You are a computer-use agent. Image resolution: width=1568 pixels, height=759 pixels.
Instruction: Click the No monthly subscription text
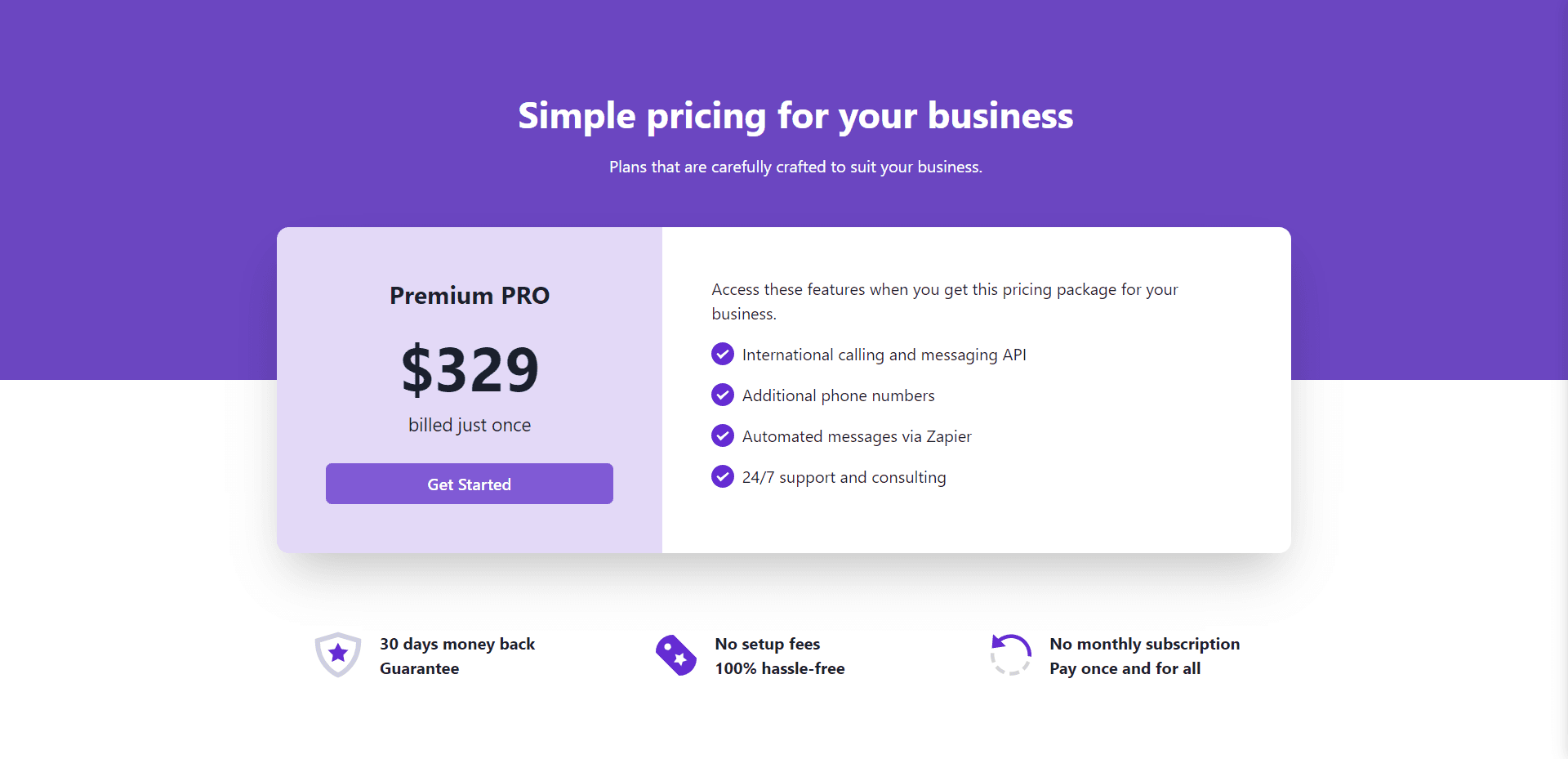pyautogui.click(x=1145, y=644)
